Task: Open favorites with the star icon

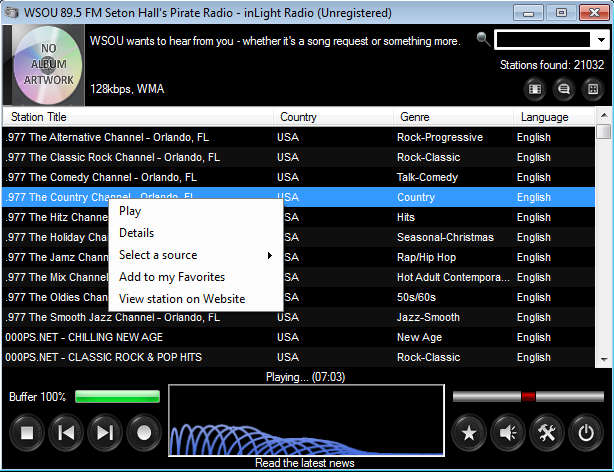Action: (468, 433)
